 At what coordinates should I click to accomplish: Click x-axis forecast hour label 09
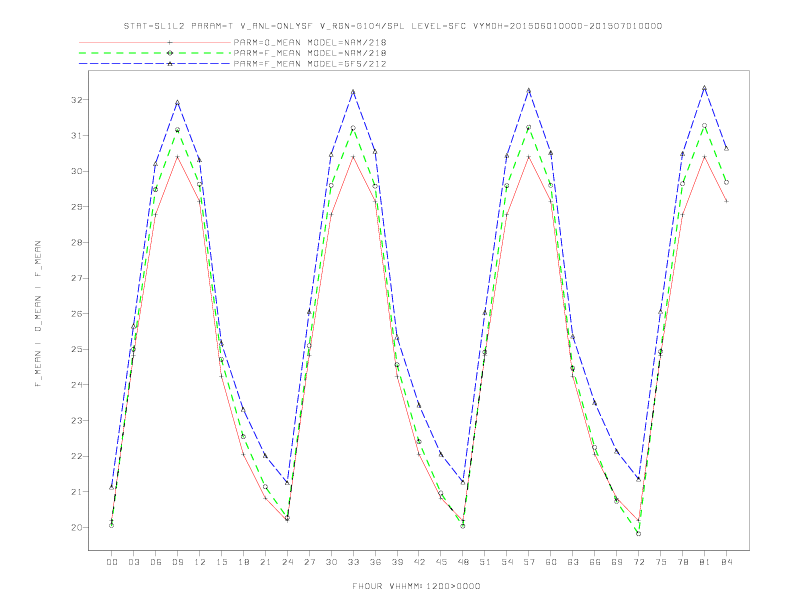click(x=177, y=562)
